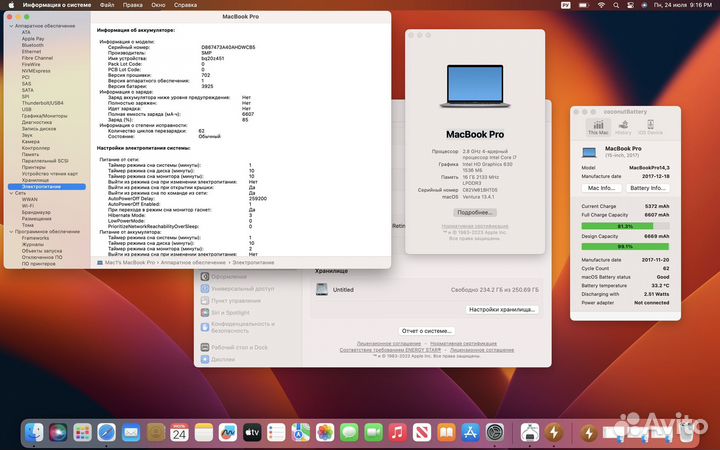Open Maps from the Dock

click(x=301, y=433)
